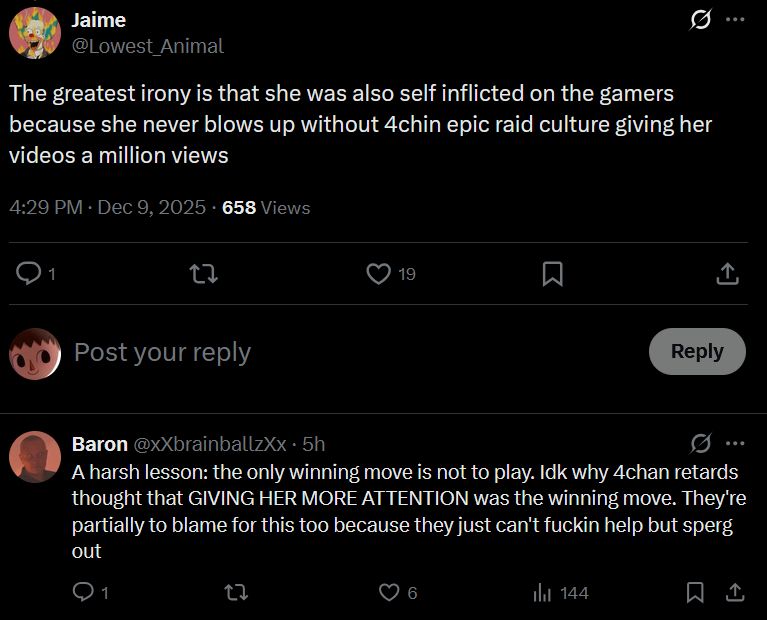Share Jaime's post
Screen dimensions: 767x620
[x=728, y=273]
